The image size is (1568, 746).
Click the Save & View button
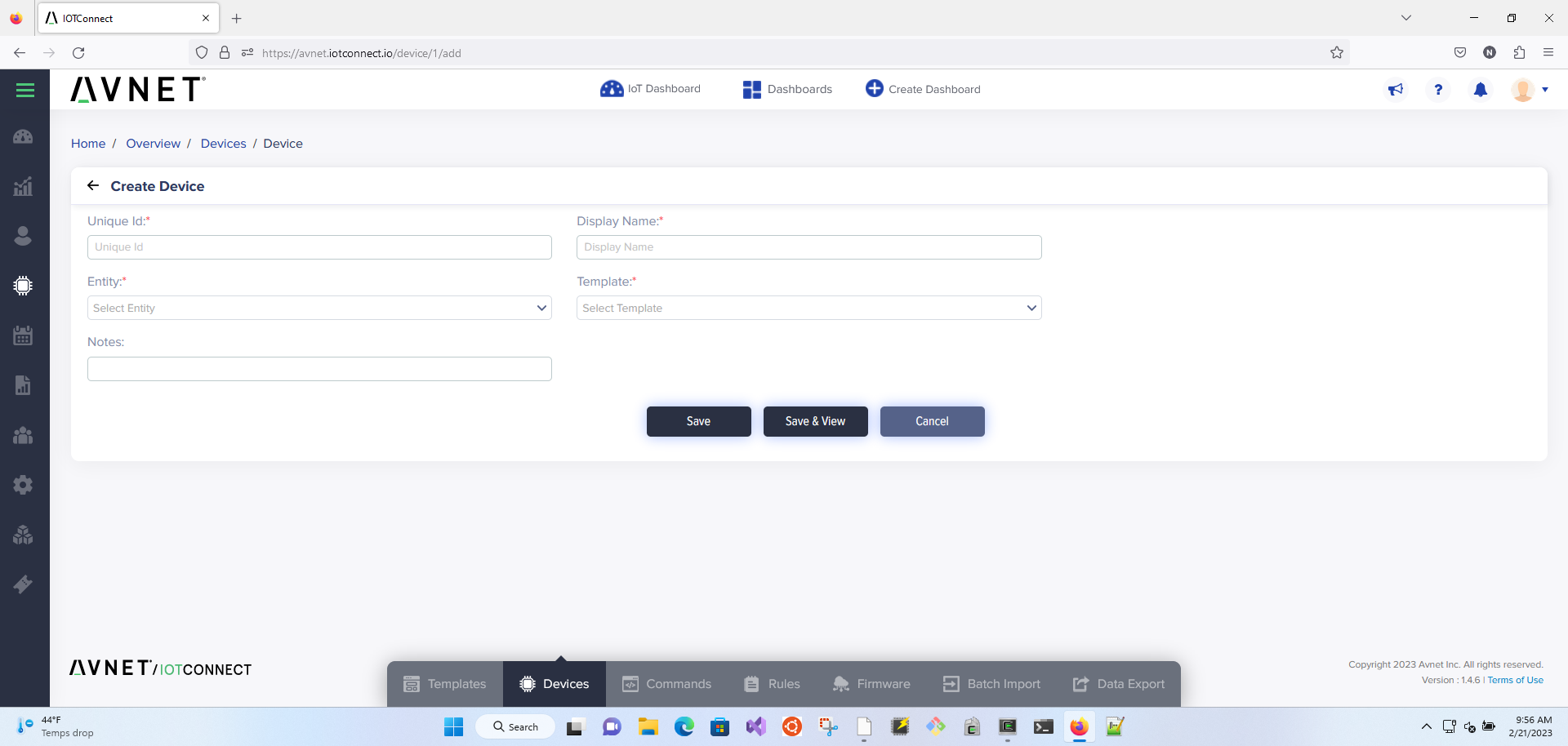(815, 421)
